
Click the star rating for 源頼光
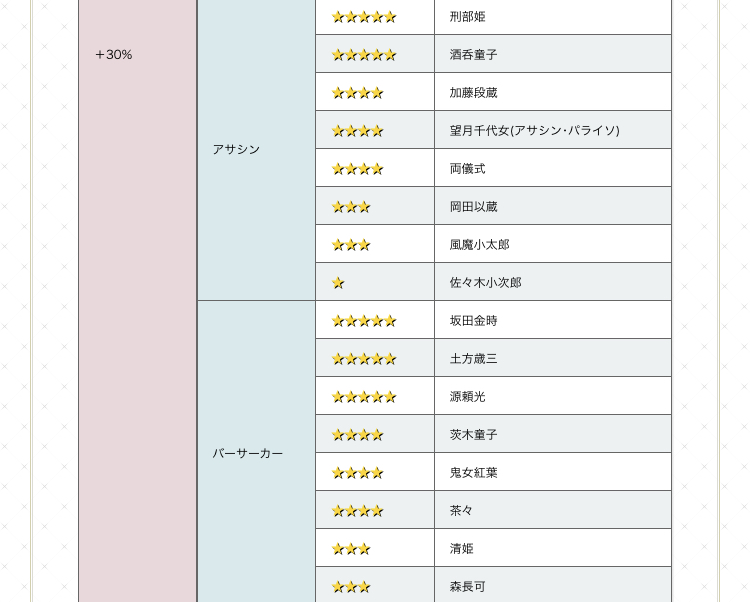364,397
